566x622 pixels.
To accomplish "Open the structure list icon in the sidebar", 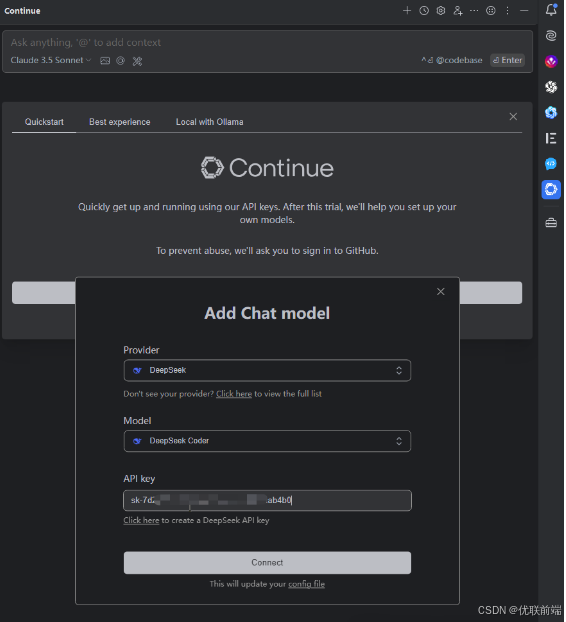I will pyautogui.click(x=551, y=138).
